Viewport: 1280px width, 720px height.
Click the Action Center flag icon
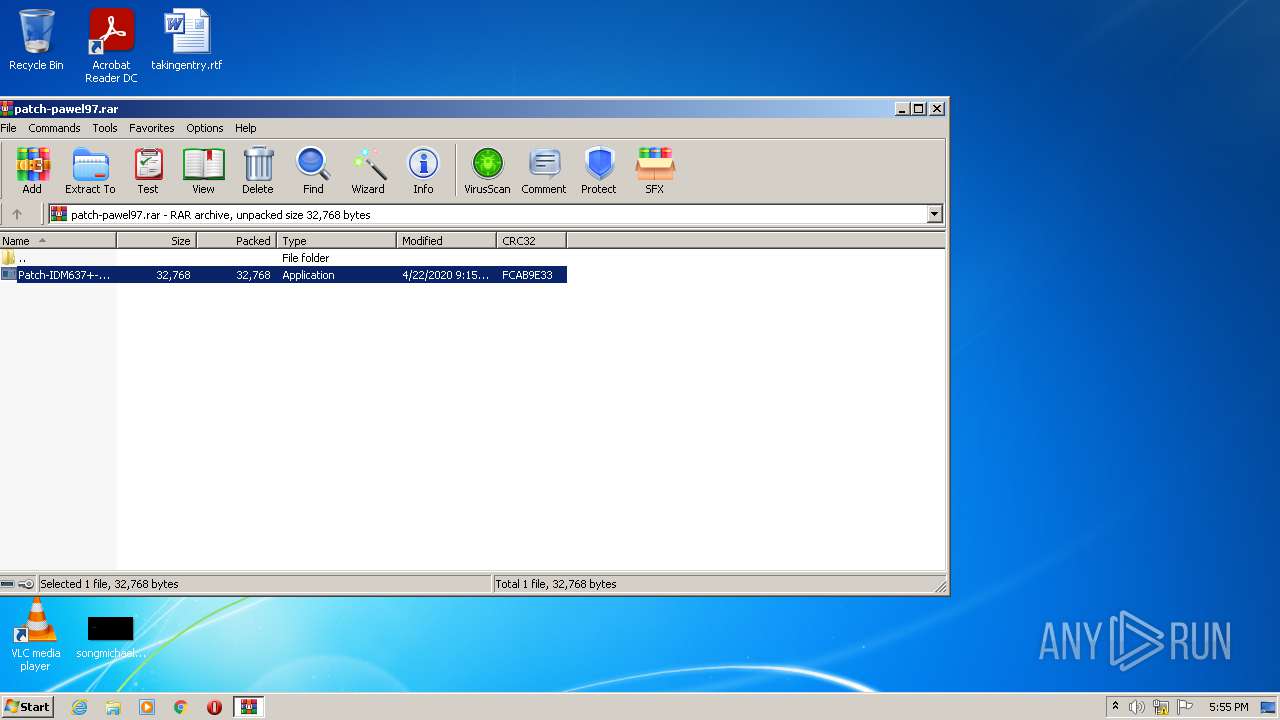[1185, 707]
